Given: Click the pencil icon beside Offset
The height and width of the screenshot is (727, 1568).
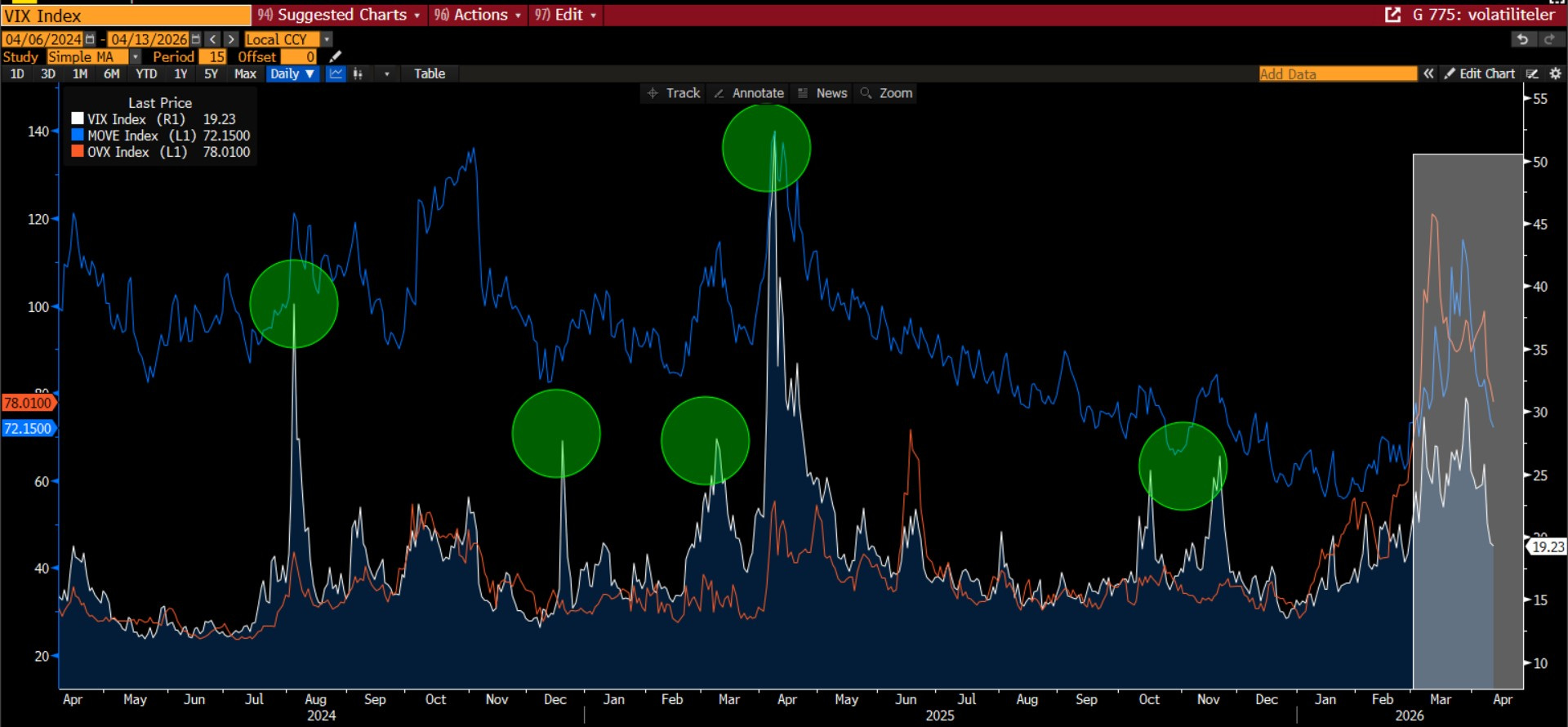Looking at the screenshot, I should point(335,56).
